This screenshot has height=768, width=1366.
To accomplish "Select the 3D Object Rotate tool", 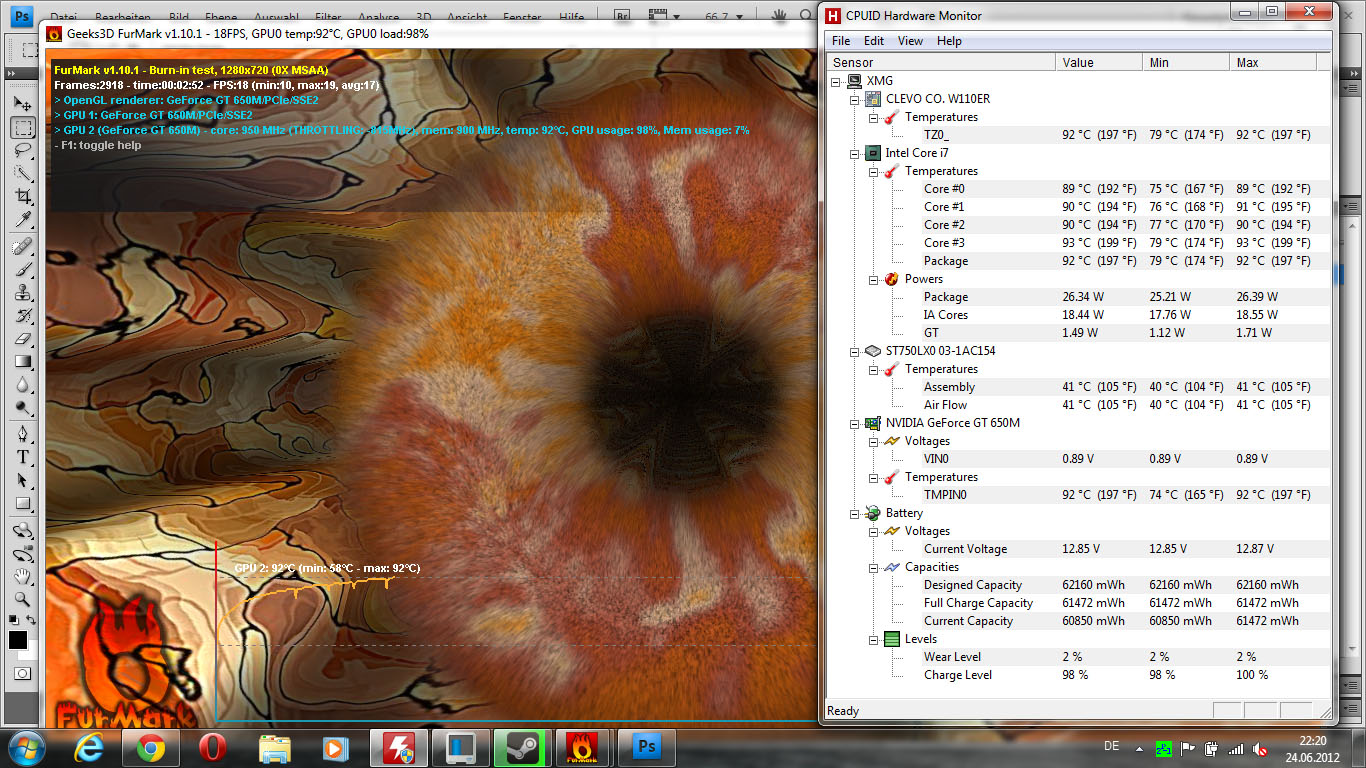I will point(22,530).
